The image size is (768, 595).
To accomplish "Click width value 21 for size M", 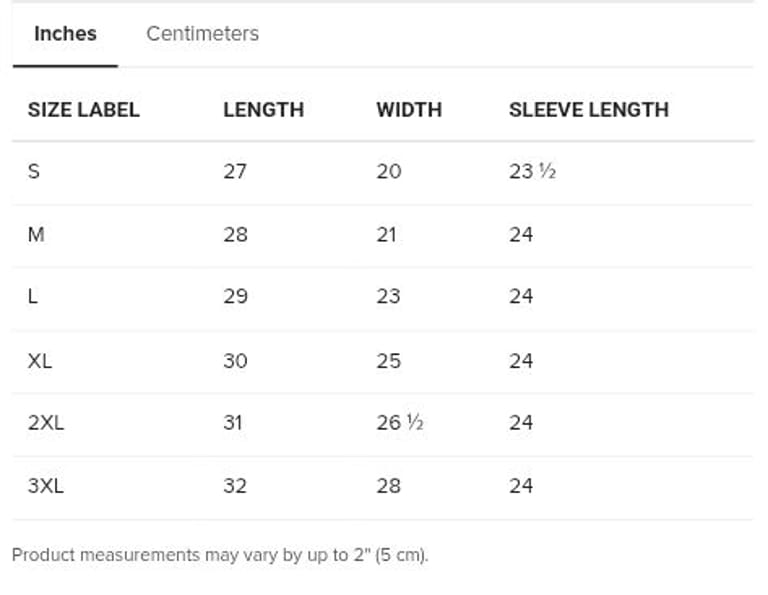I will tap(386, 235).
